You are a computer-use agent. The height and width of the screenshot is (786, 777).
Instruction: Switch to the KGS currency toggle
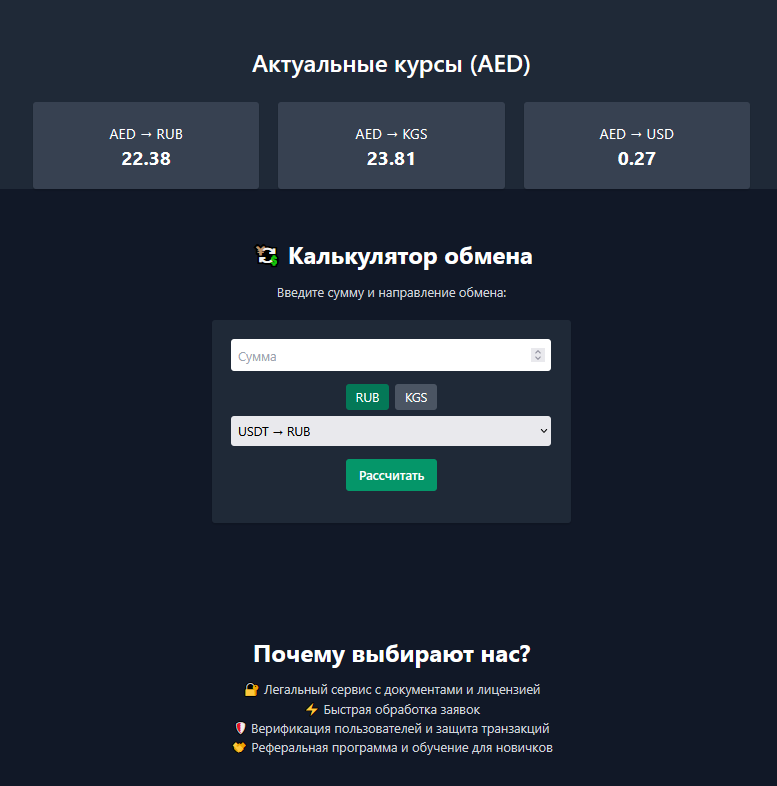click(416, 397)
